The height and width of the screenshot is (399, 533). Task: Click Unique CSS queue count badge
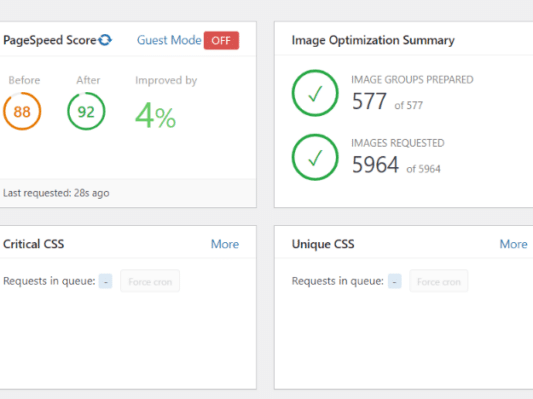click(x=394, y=281)
